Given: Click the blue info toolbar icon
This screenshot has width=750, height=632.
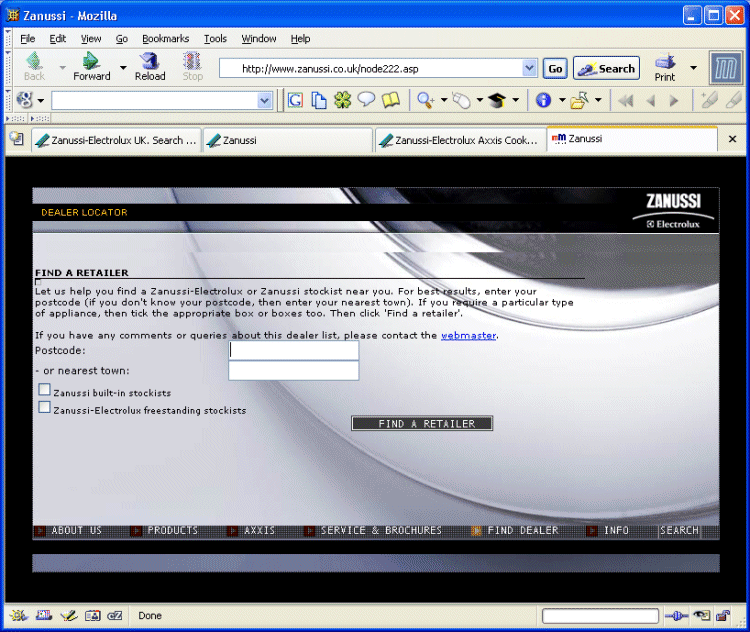Looking at the screenshot, I should pyautogui.click(x=543, y=100).
